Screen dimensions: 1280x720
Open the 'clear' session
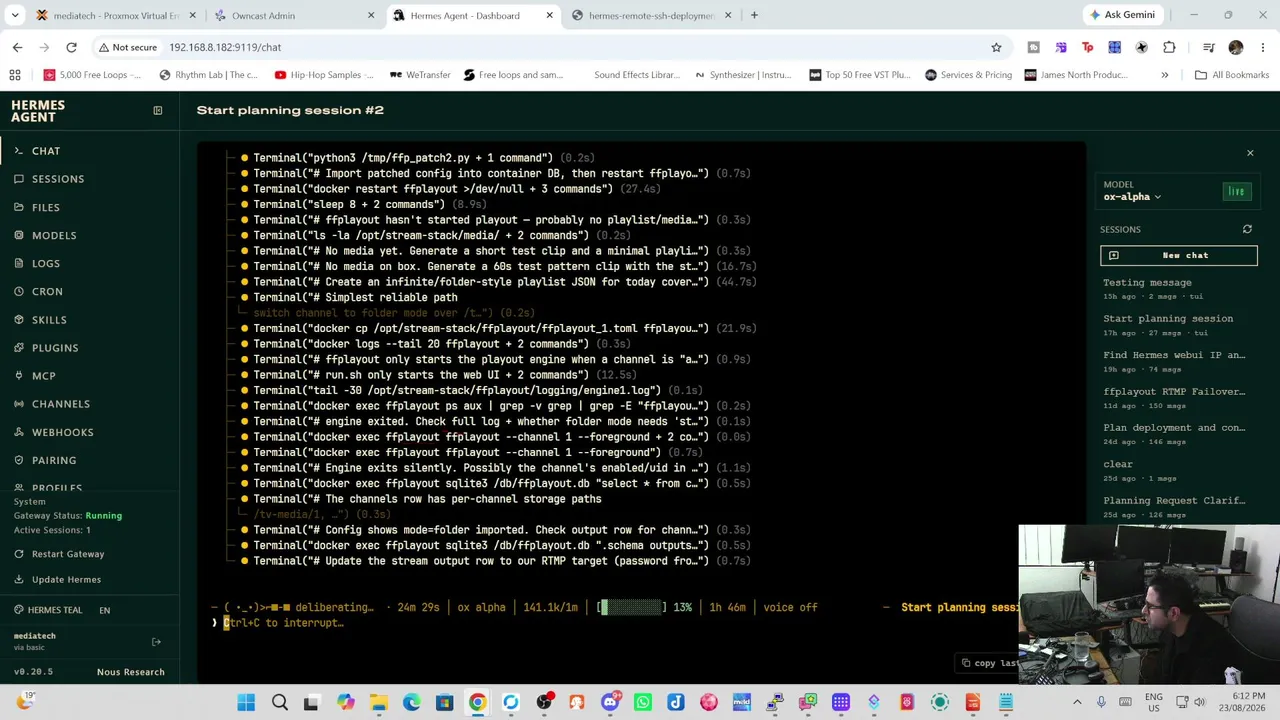pos(1179,470)
